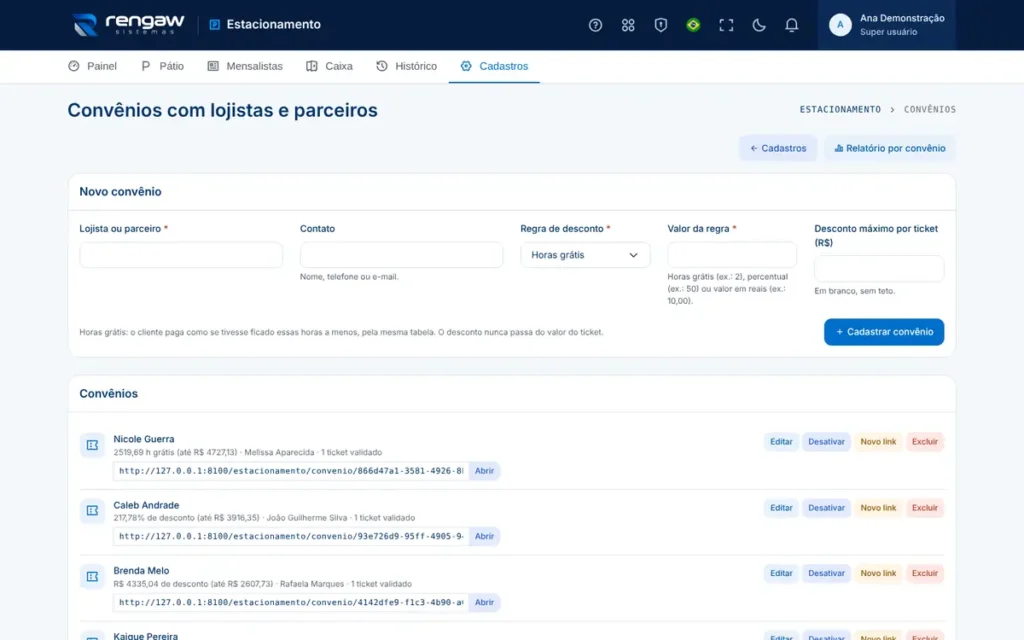
Task: Click Brenda Melo ticket icon
Action: point(92,577)
